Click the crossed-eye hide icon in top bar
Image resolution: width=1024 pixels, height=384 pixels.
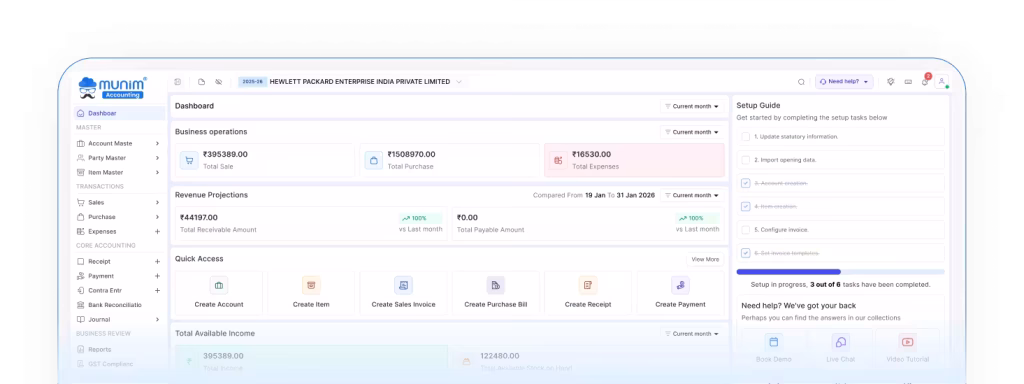point(219,82)
